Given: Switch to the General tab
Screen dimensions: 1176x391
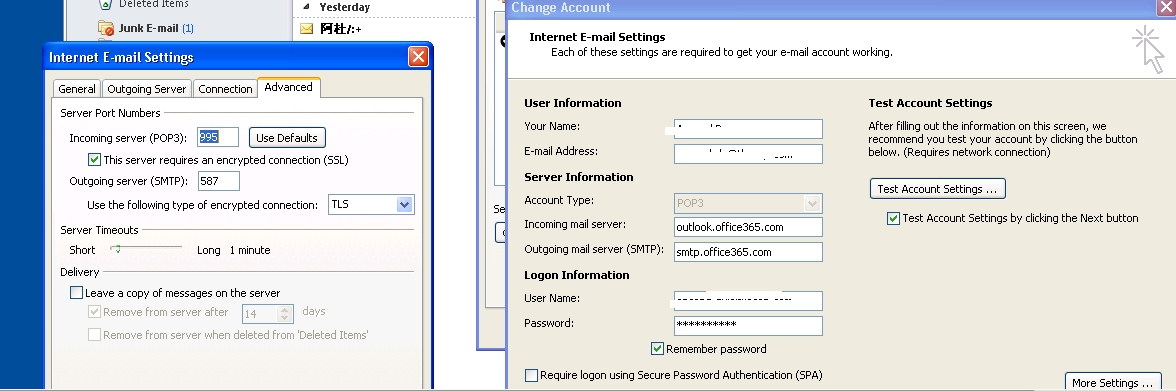Looking at the screenshot, I should pyautogui.click(x=76, y=89).
